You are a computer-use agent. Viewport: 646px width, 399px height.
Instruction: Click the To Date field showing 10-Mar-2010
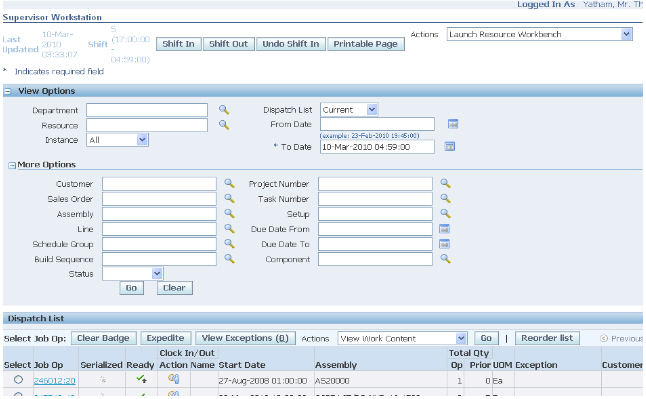[x=377, y=147]
